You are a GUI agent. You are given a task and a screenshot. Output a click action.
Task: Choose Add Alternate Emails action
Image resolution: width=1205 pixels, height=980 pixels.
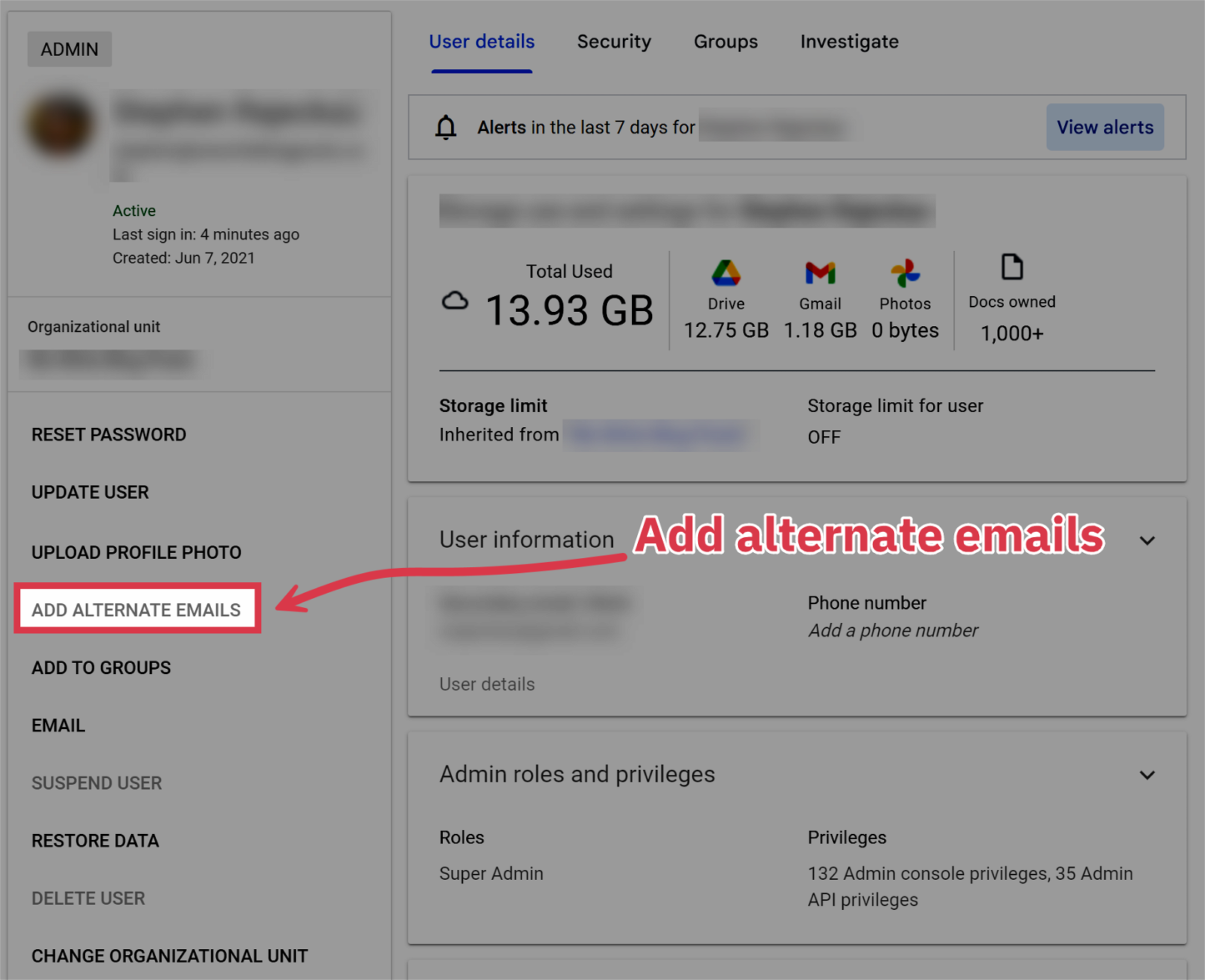(x=136, y=610)
